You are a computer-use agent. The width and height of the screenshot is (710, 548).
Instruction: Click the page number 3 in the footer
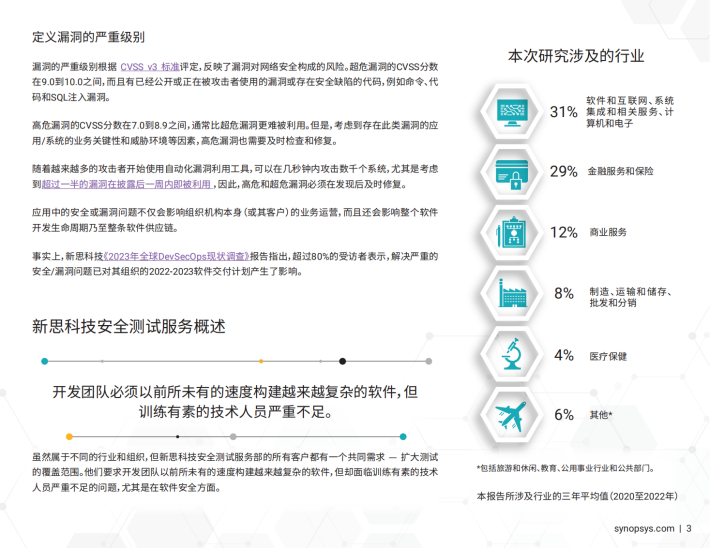coord(688,528)
